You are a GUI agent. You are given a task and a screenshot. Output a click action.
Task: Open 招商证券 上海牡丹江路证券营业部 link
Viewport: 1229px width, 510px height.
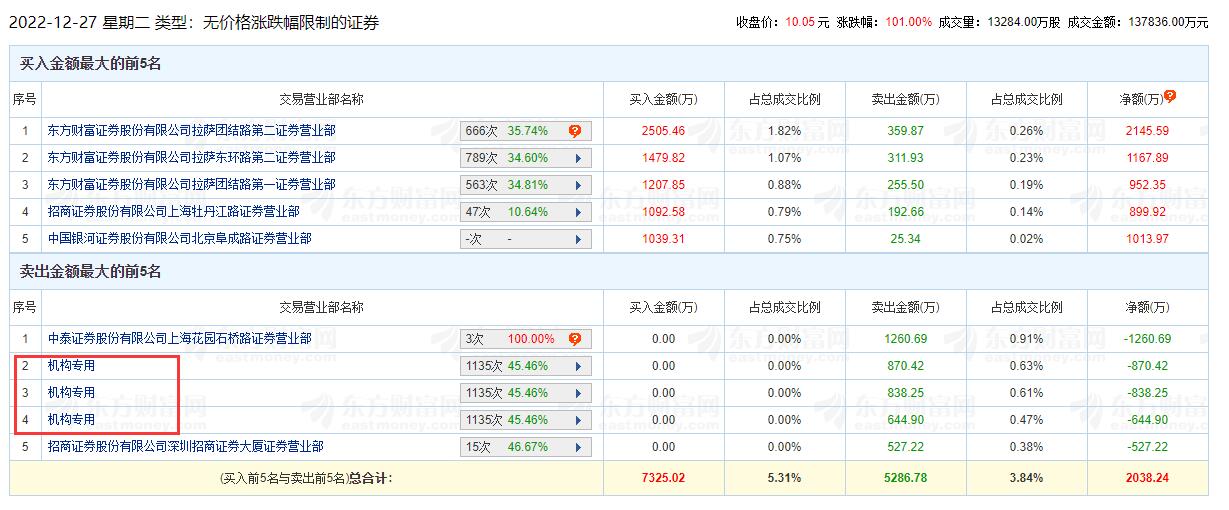tap(173, 212)
